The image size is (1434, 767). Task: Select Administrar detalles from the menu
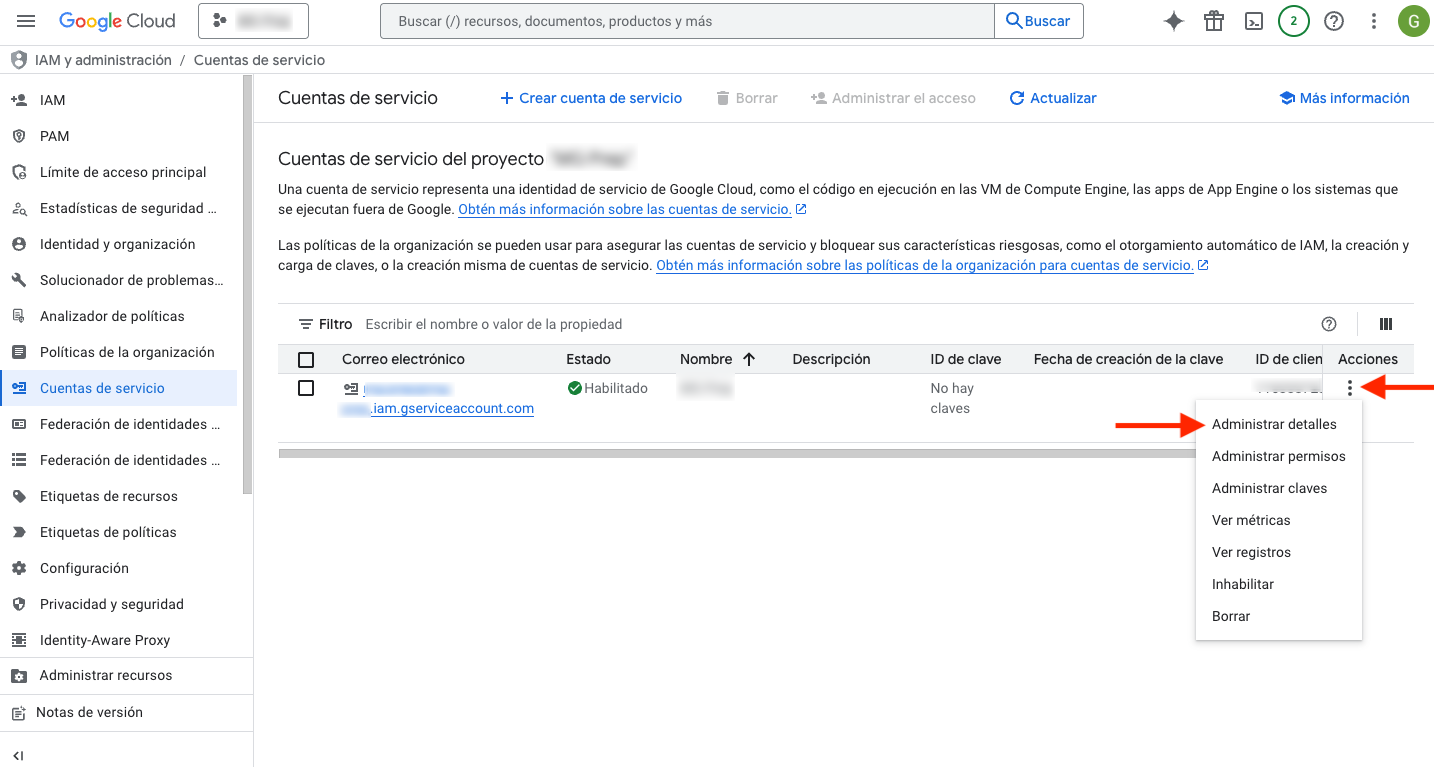tap(1274, 424)
